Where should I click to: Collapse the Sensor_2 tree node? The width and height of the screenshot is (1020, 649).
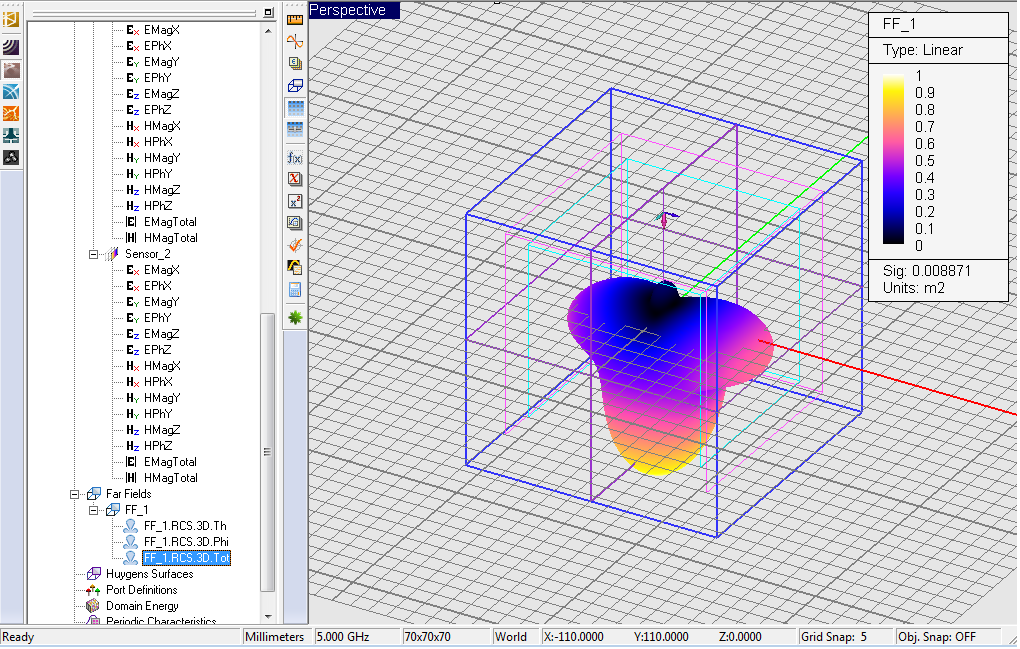pyautogui.click(x=94, y=254)
